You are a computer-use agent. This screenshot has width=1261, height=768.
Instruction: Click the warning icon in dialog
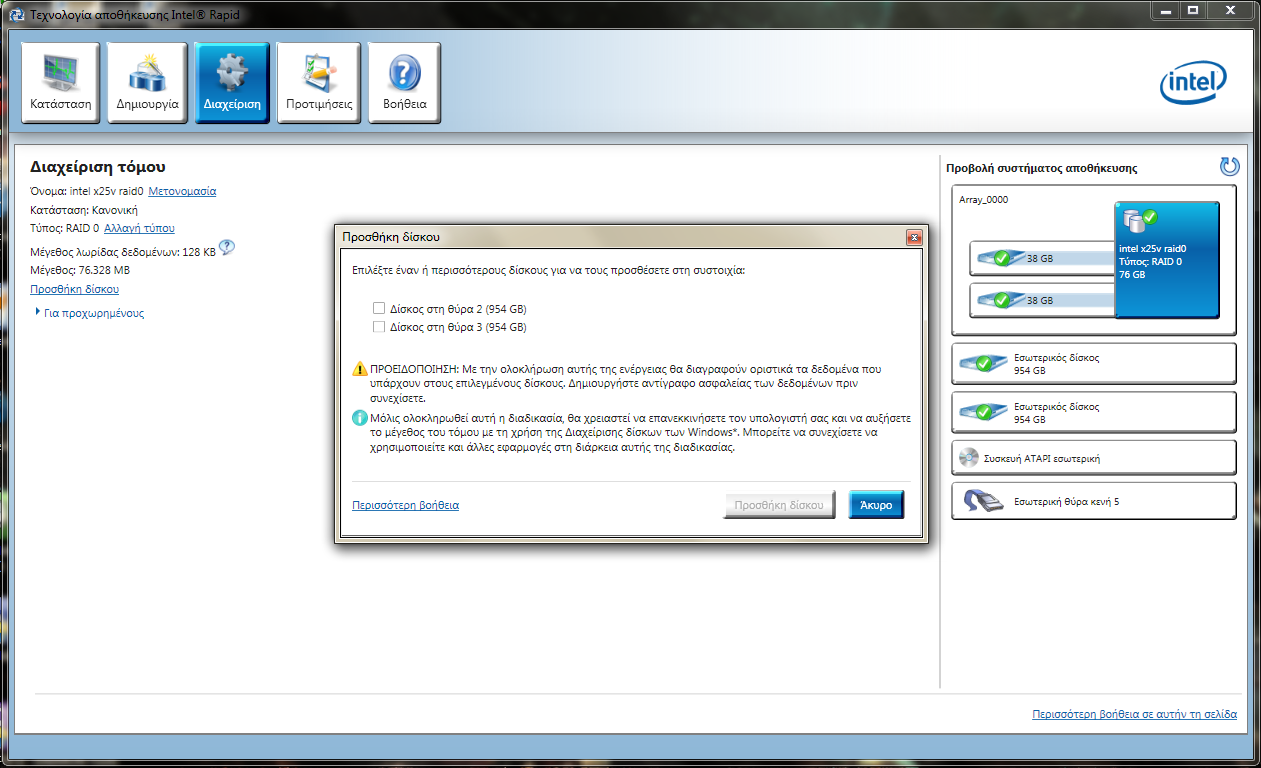[x=360, y=369]
